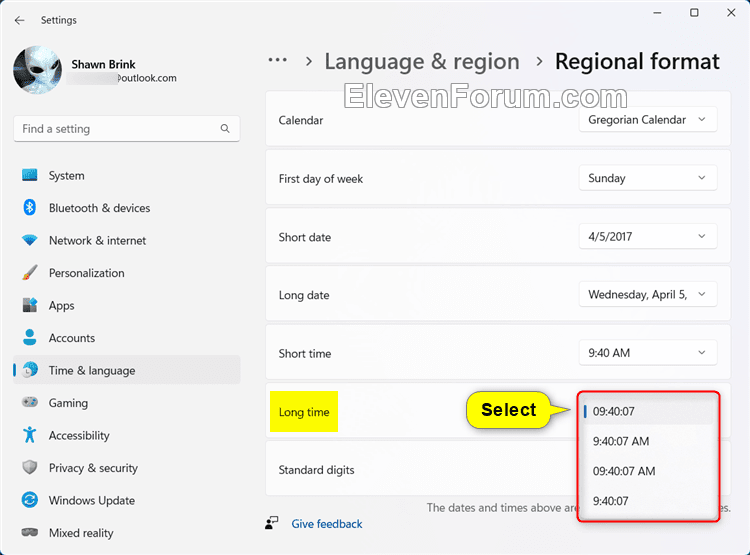Click the Shawn Brink account name

(103, 64)
